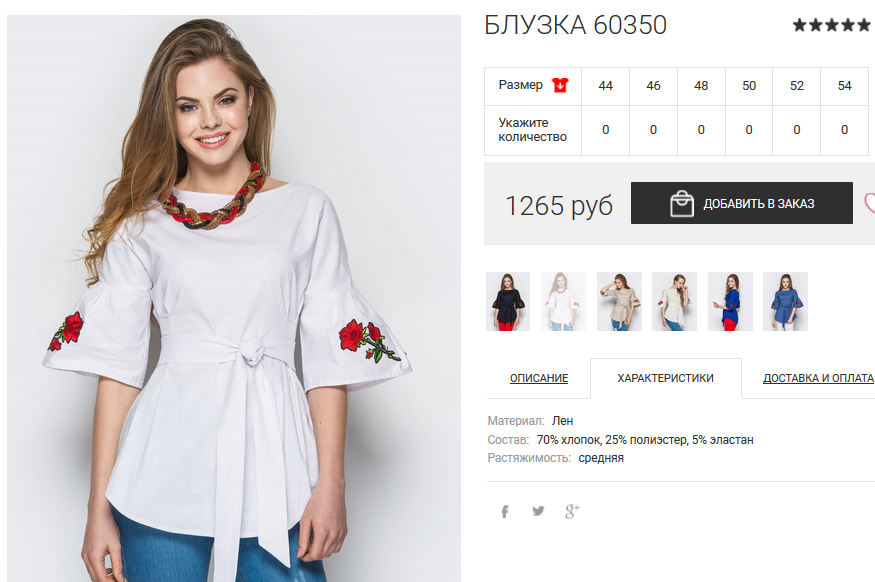
Task: View the white blouse thumbnail
Action: pos(563,301)
